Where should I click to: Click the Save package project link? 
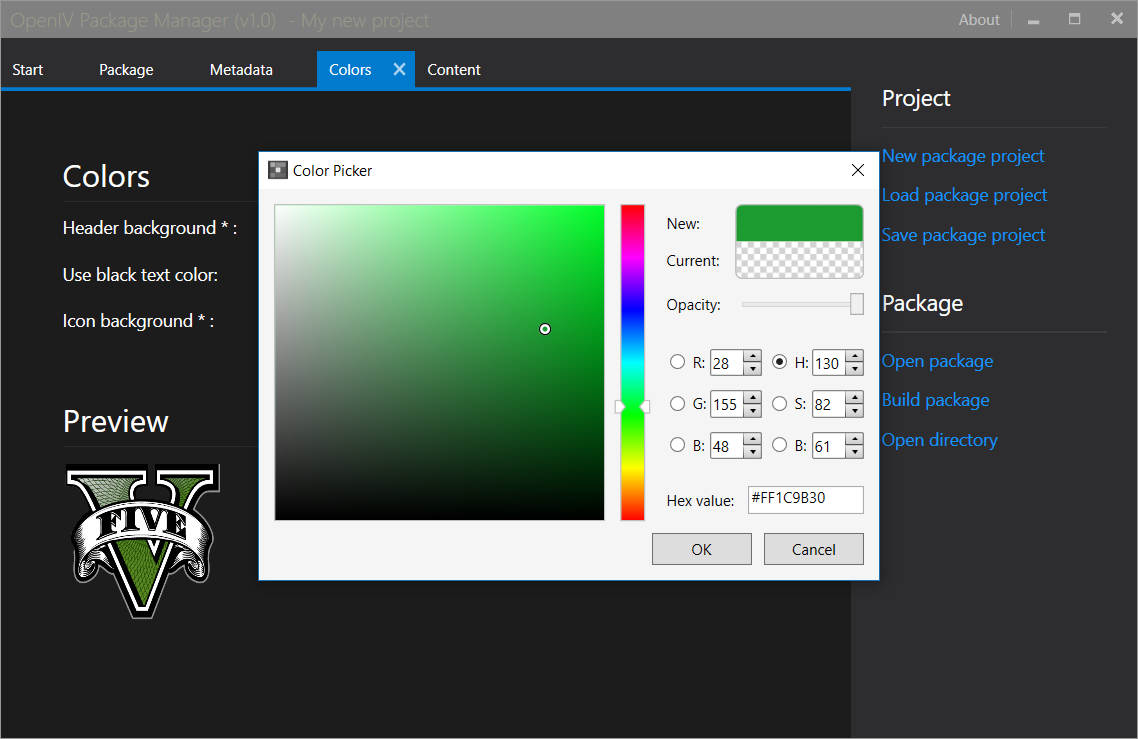pos(963,235)
